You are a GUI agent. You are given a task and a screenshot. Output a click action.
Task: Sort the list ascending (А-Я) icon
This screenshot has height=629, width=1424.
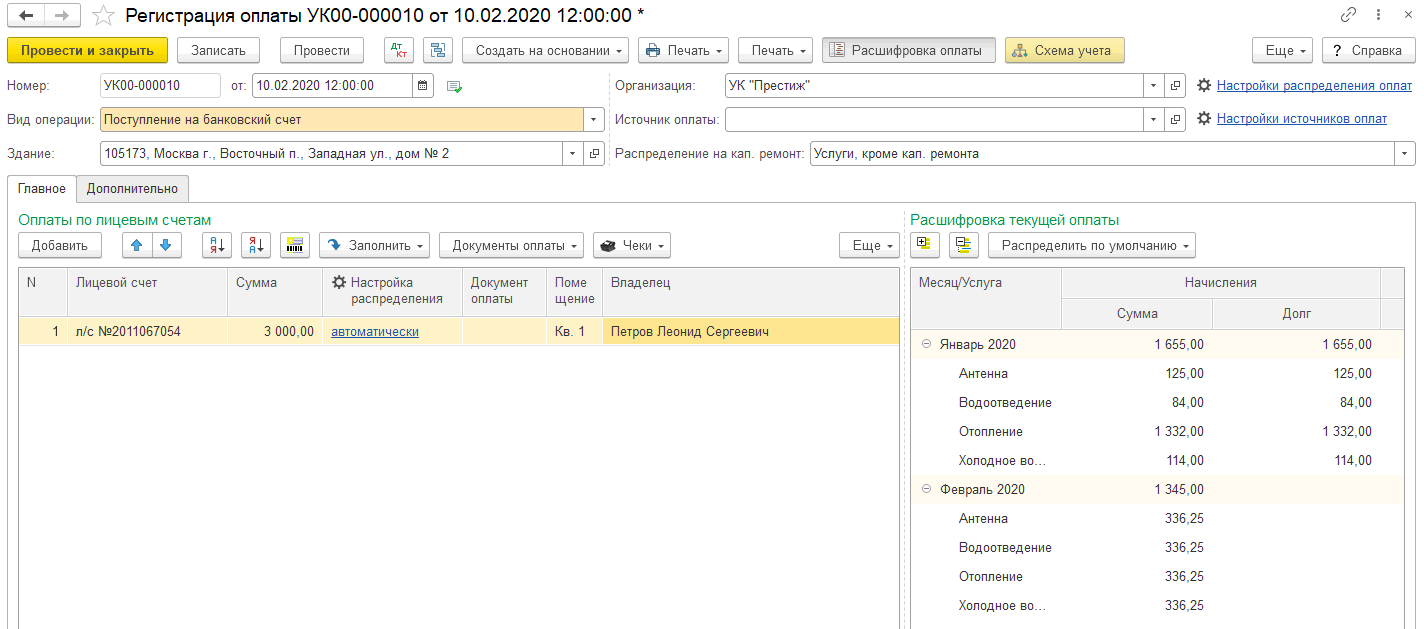click(x=217, y=245)
